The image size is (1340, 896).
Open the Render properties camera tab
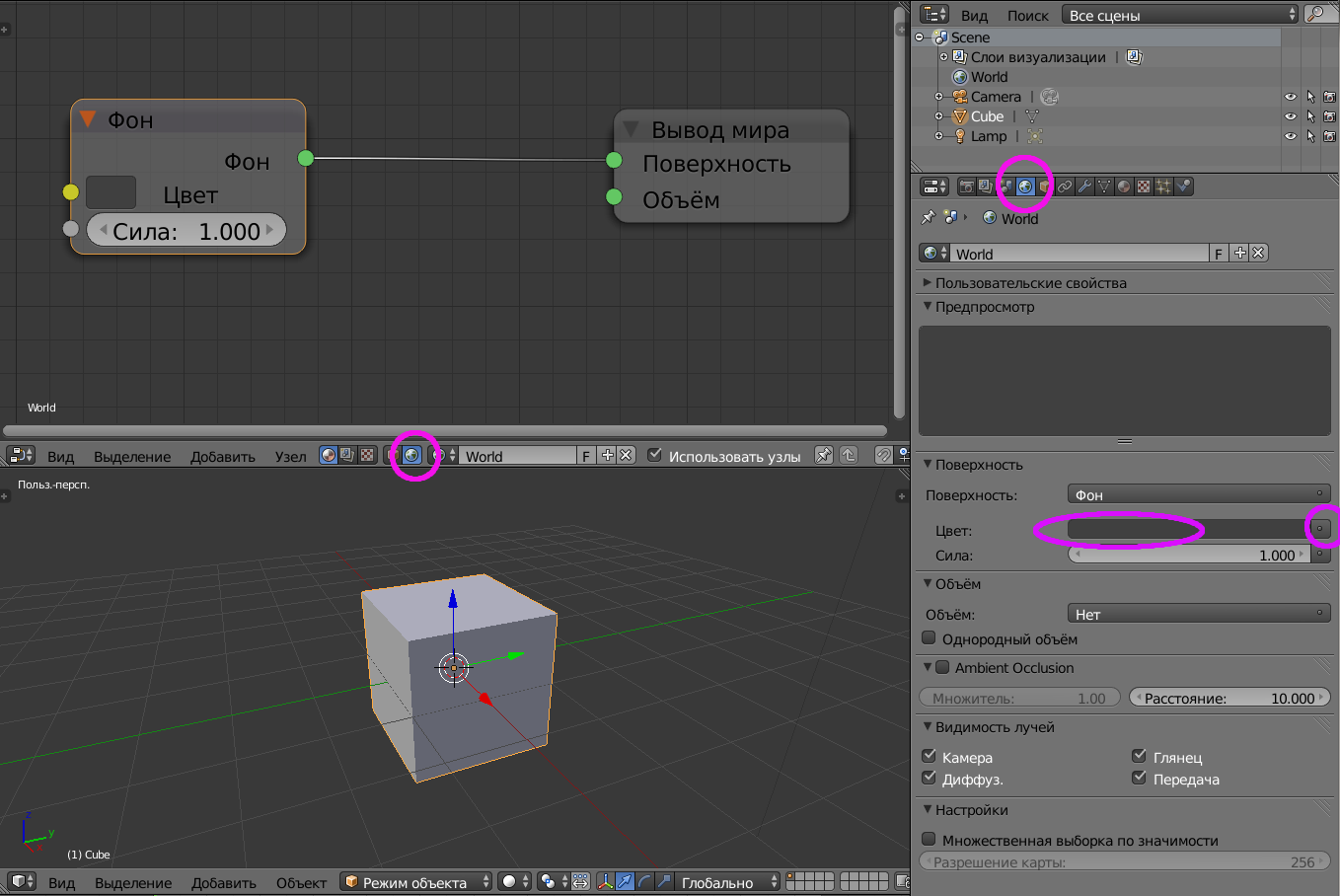tap(967, 187)
